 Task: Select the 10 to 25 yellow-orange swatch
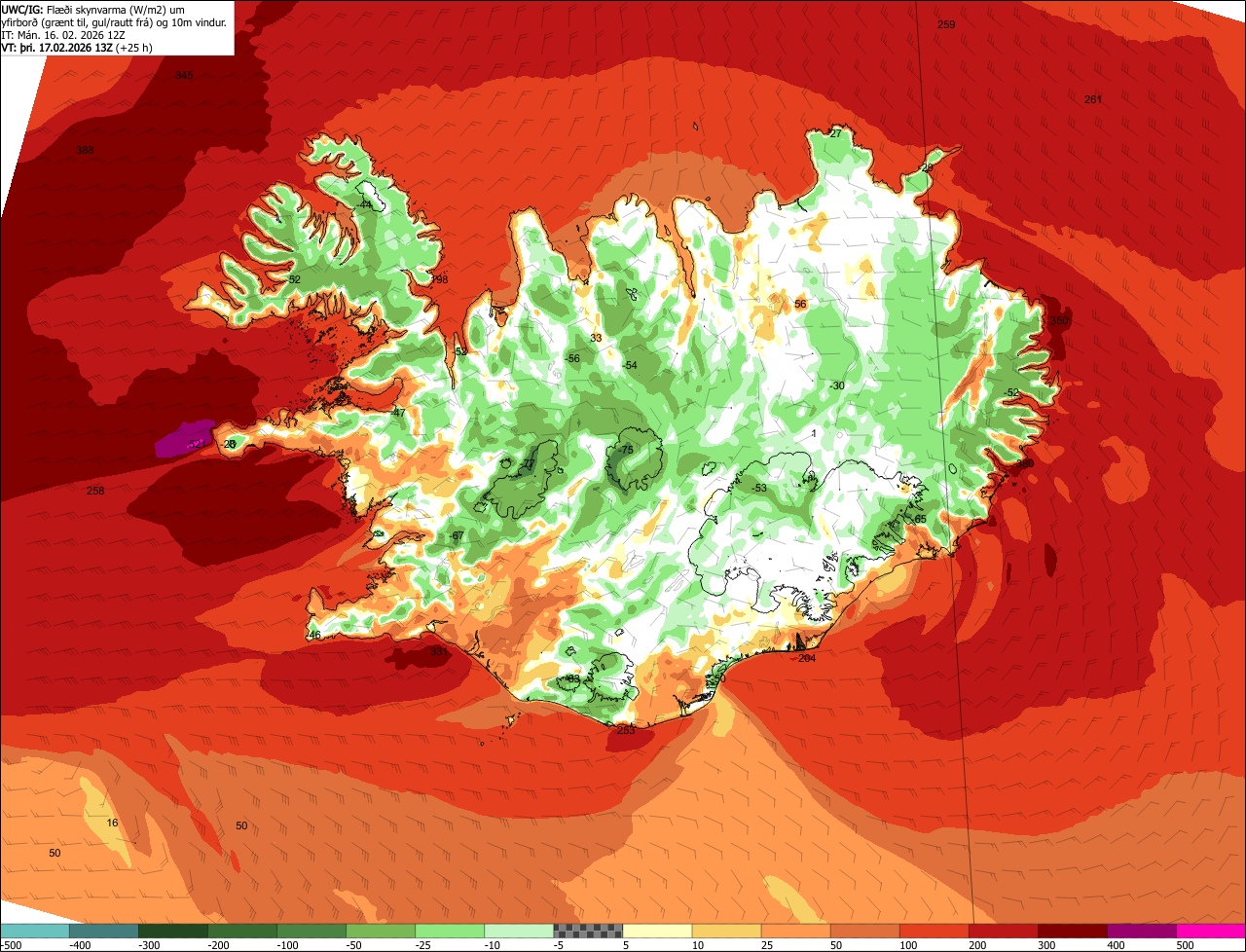tap(726, 931)
